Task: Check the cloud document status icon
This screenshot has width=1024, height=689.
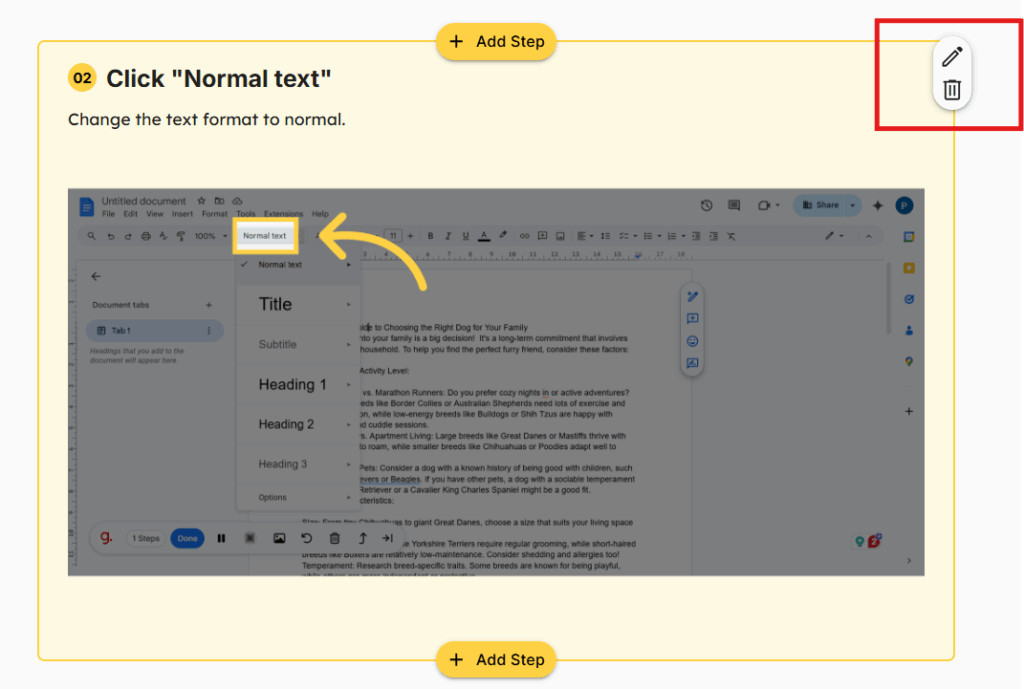Action: (237, 201)
